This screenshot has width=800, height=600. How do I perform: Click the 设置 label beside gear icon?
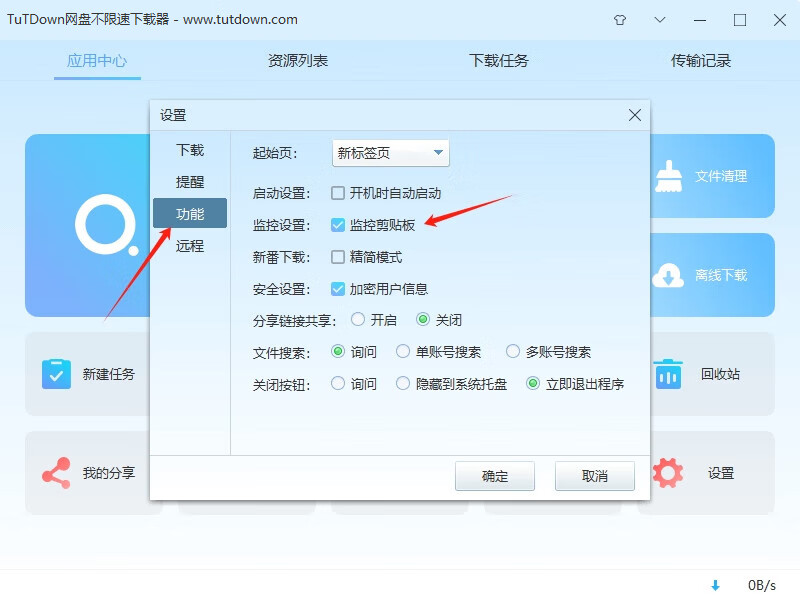tap(721, 473)
